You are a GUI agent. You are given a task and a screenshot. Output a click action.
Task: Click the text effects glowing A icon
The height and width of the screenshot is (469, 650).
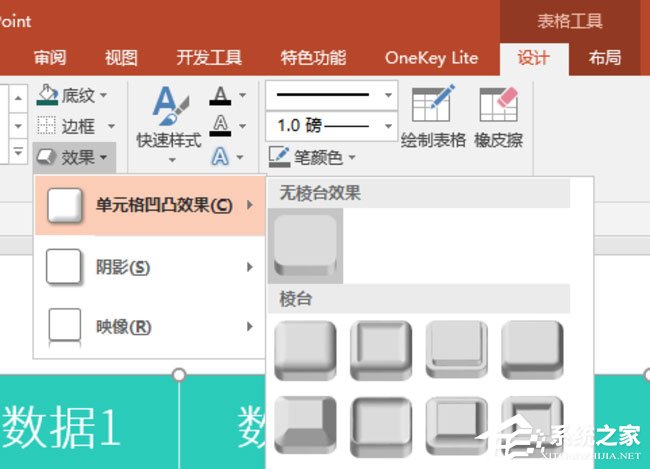point(220,156)
